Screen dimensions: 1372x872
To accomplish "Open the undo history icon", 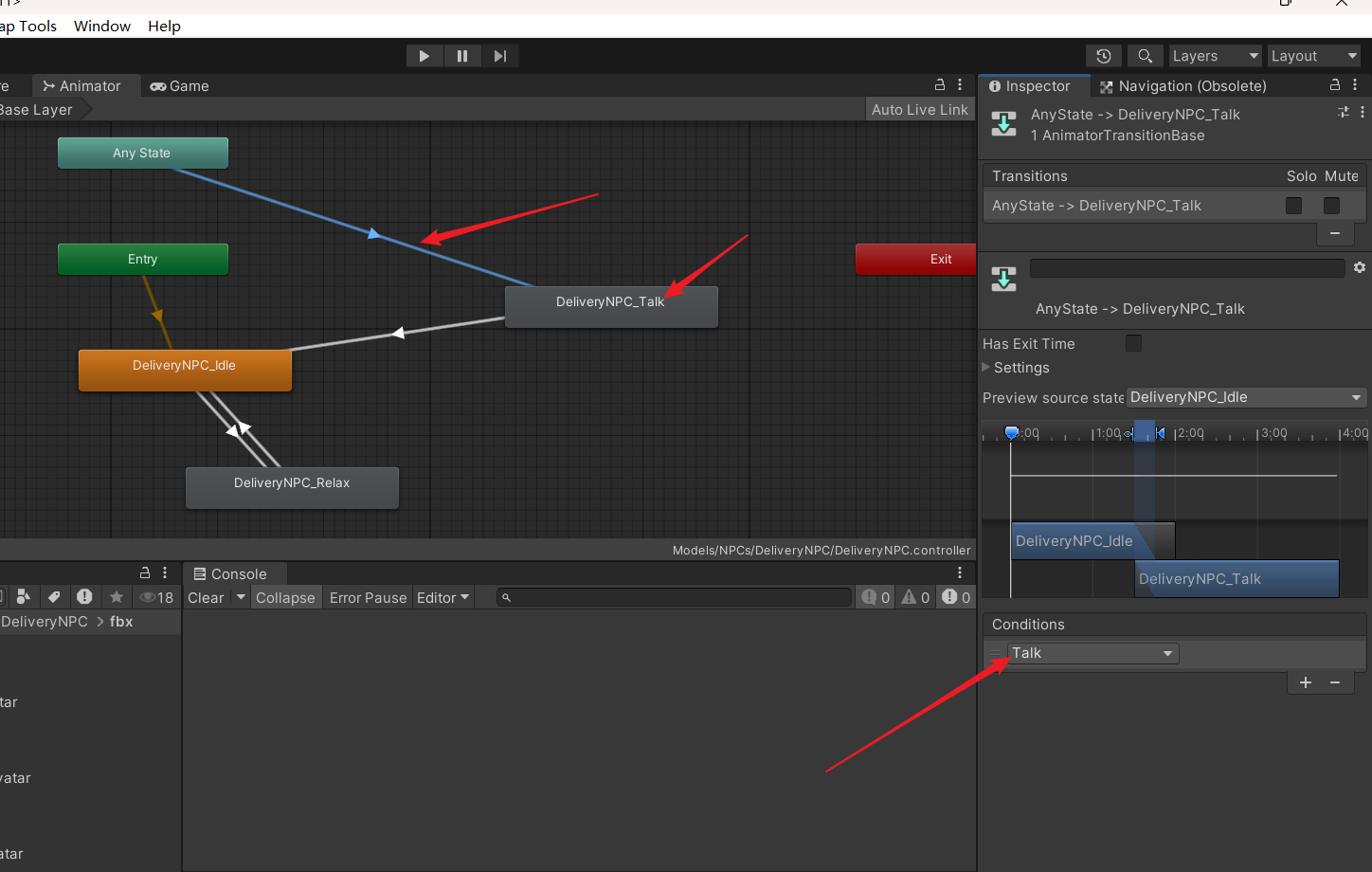I will [1103, 56].
